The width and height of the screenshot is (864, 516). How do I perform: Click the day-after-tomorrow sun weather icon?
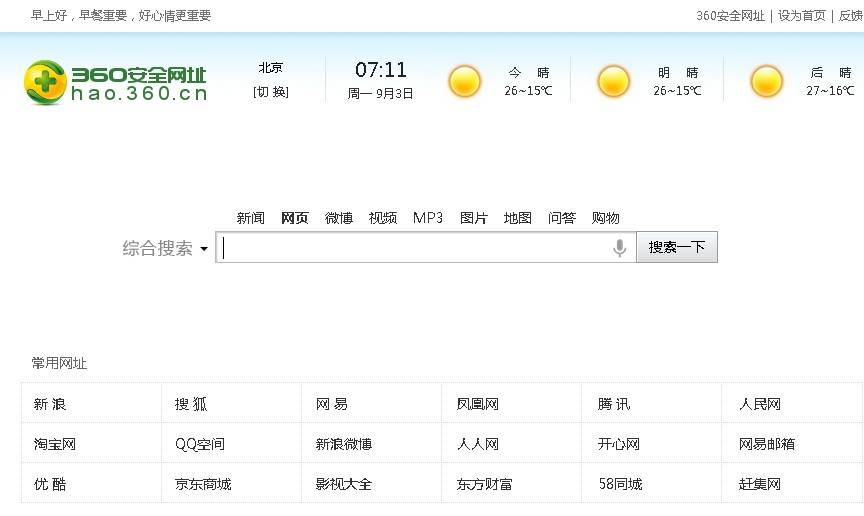767,81
